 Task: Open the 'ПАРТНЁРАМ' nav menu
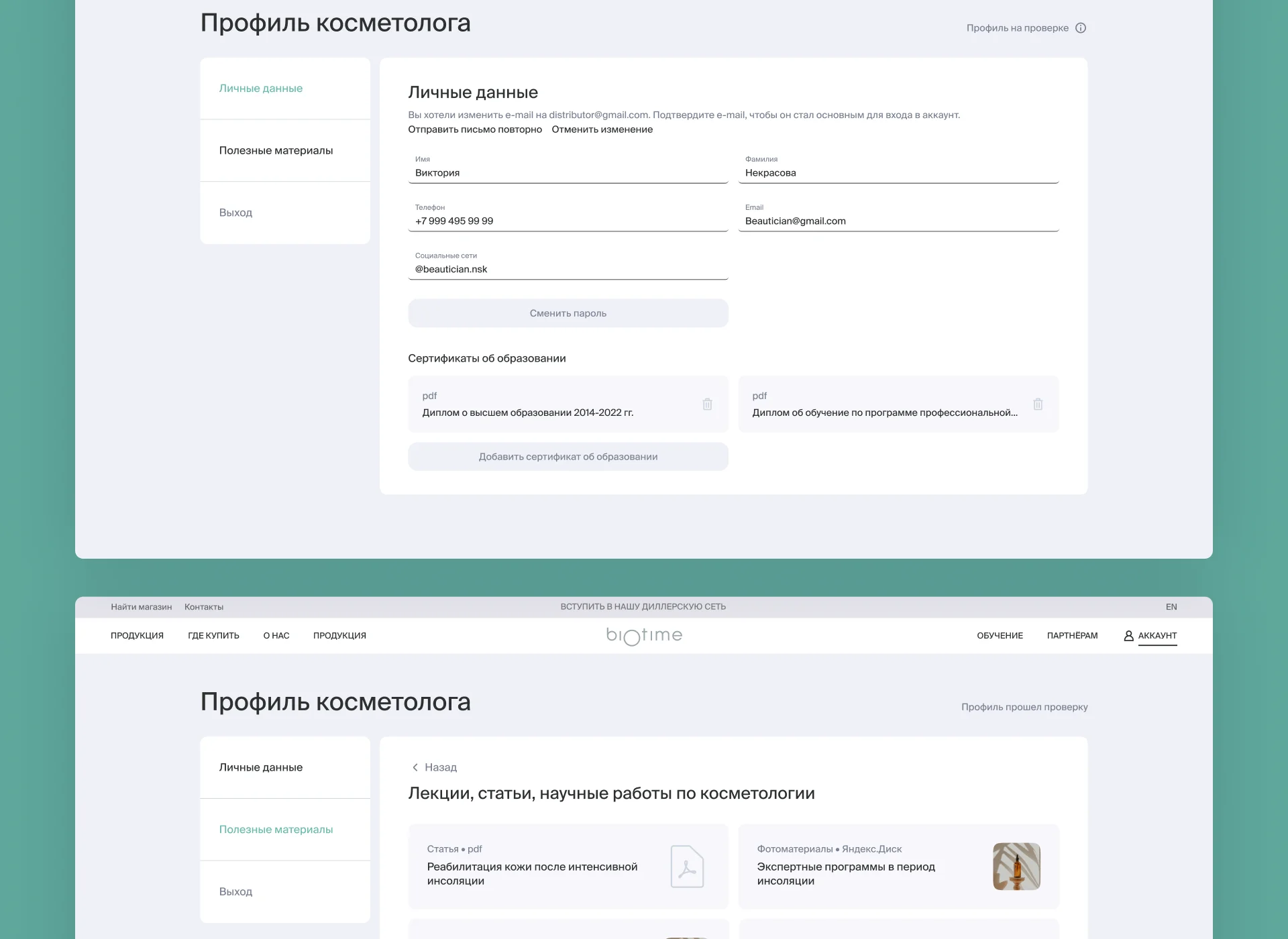[1072, 636]
